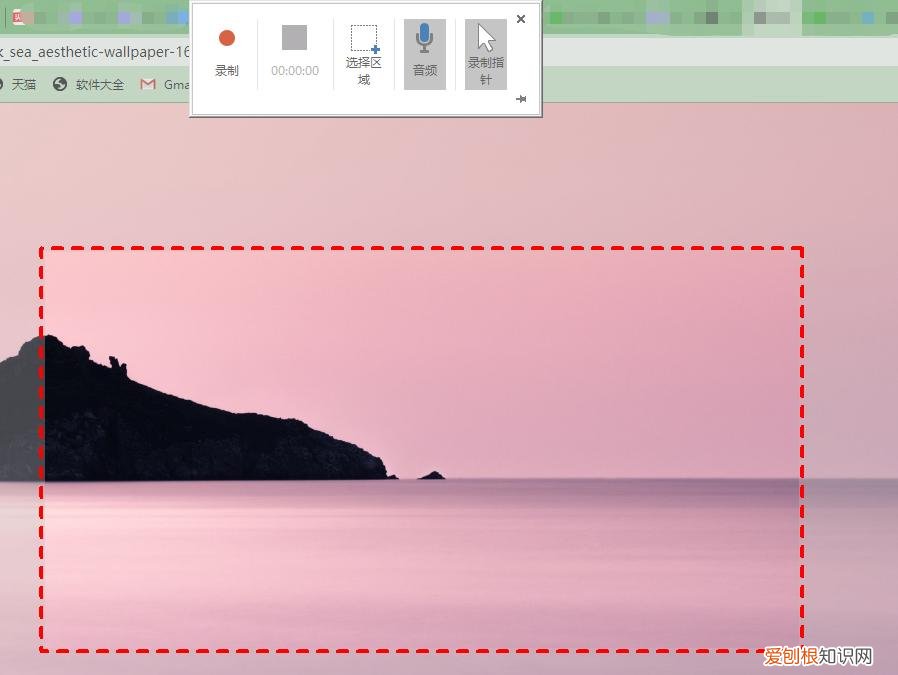Open the Gmail bookmark link

pos(168,84)
